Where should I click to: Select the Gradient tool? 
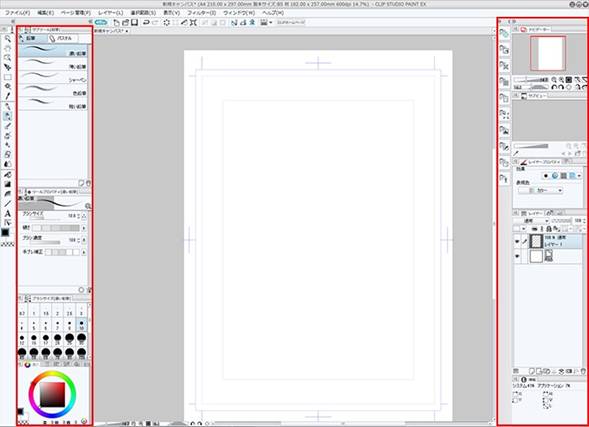pos(8,184)
